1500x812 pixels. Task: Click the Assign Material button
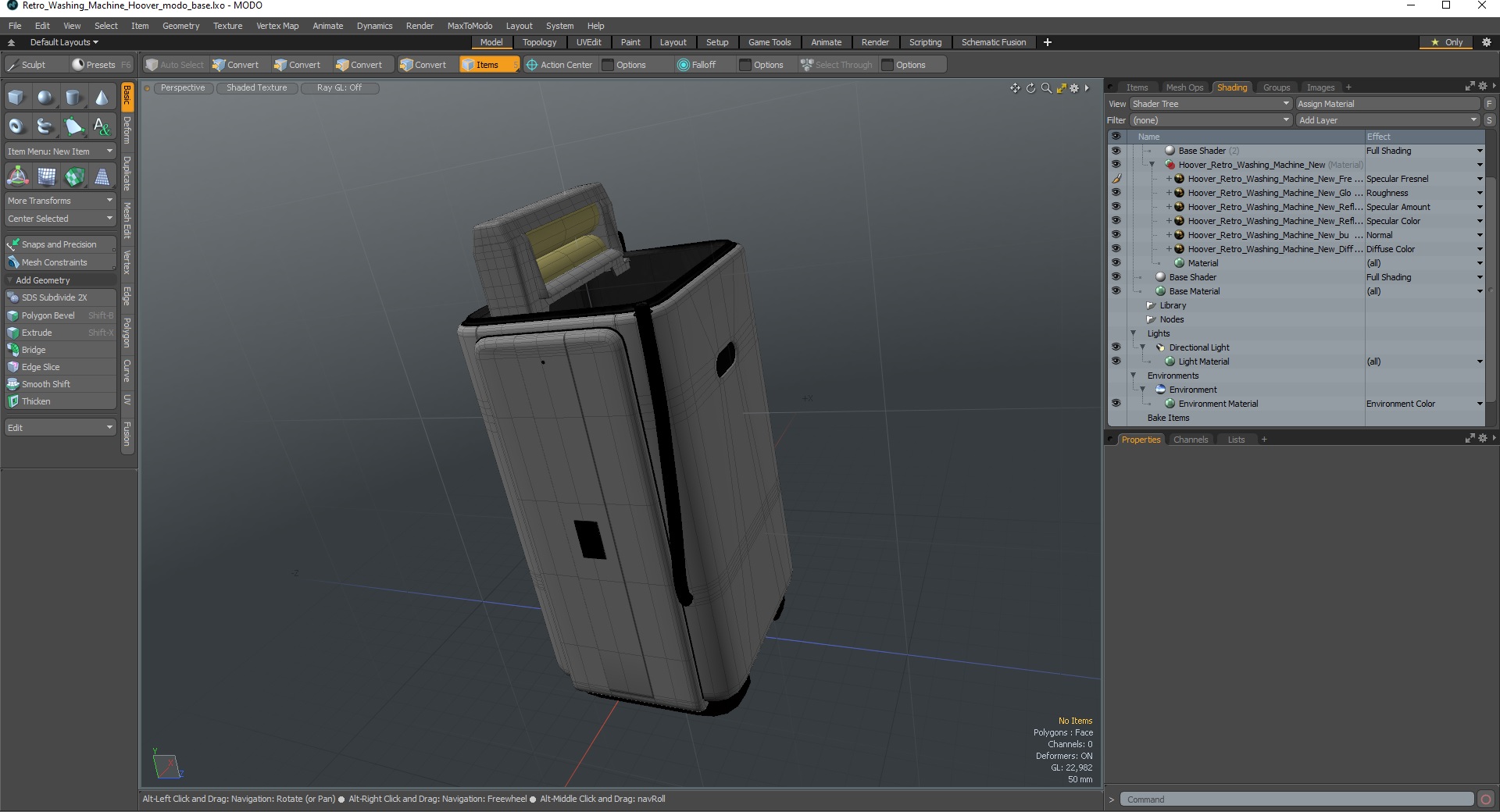pyautogui.click(x=1388, y=104)
